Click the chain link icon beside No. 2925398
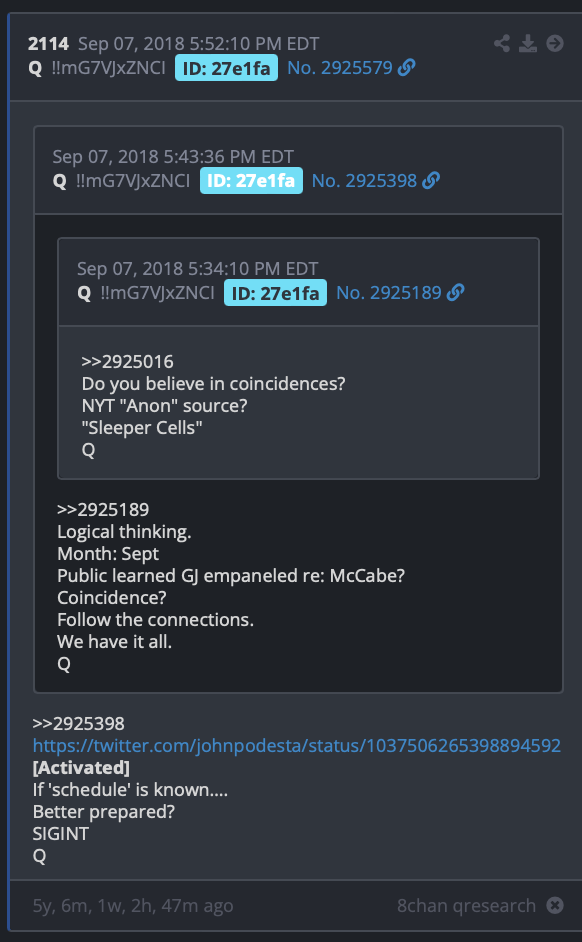 (431, 180)
